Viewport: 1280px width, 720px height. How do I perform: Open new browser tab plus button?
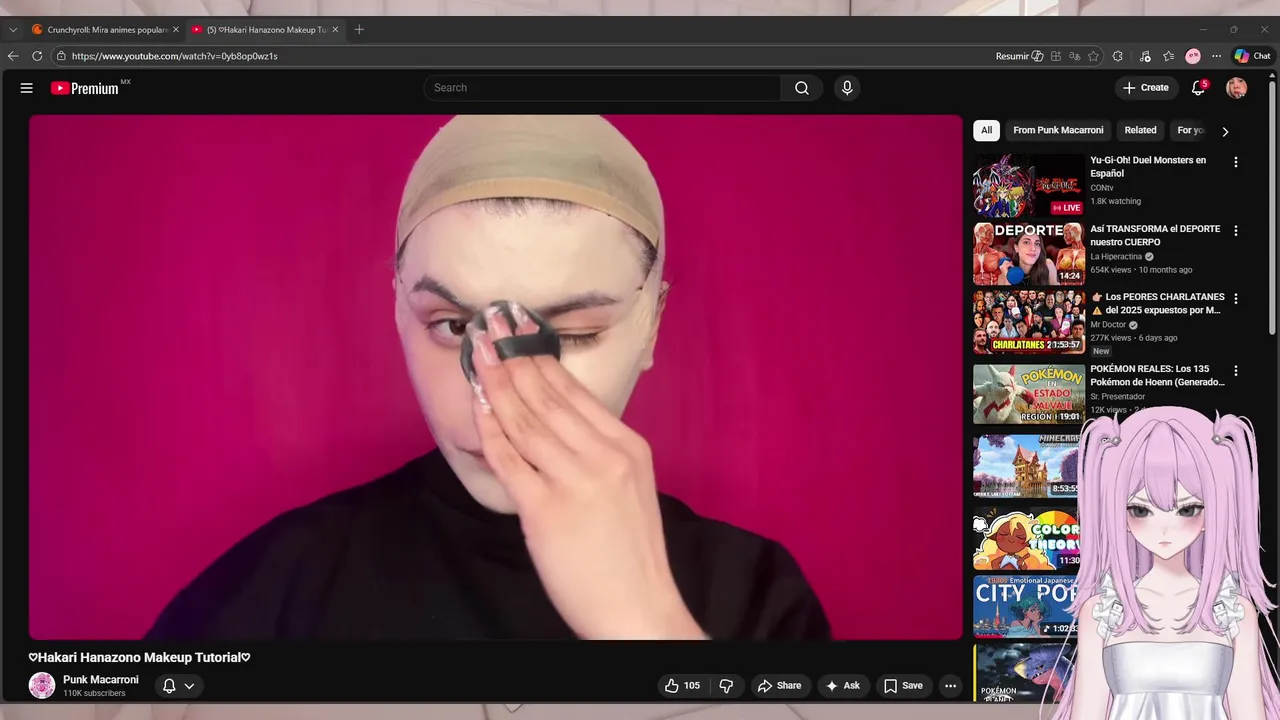coord(359,29)
